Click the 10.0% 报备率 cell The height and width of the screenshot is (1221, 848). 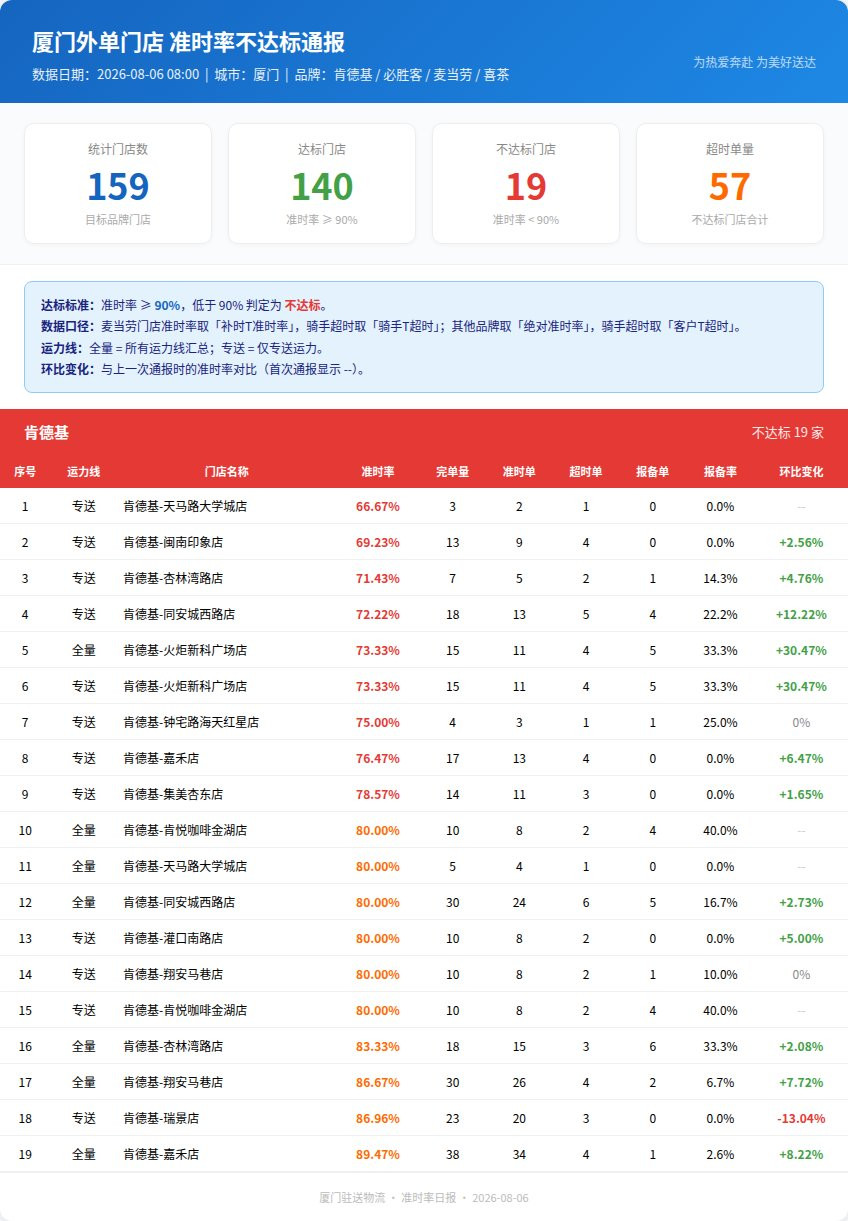720,974
